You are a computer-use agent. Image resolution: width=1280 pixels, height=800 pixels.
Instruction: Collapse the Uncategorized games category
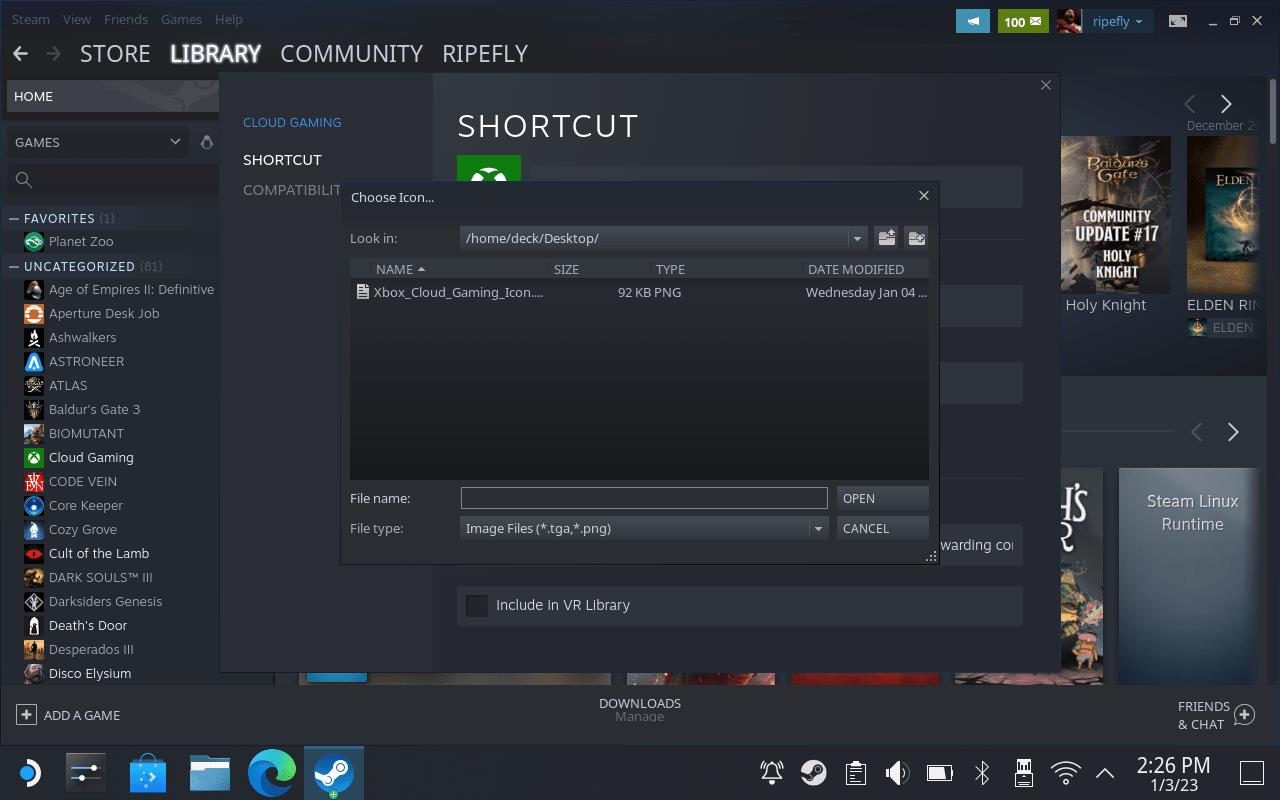(x=14, y=266)
